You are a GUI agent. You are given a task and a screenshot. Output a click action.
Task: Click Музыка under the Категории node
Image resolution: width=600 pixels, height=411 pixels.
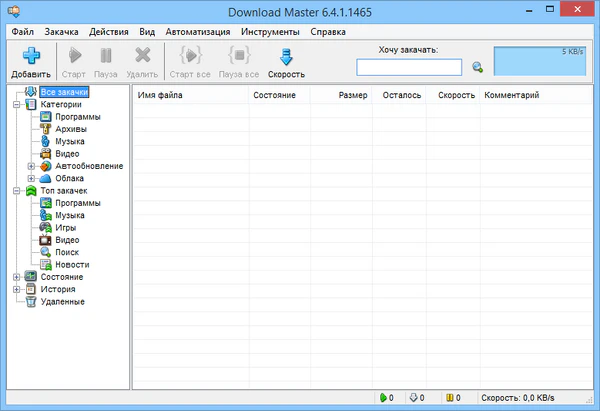click(x=70, y=141)
